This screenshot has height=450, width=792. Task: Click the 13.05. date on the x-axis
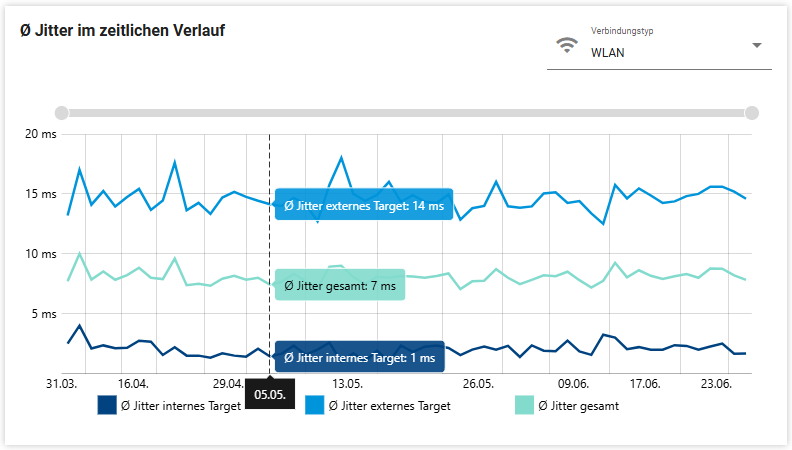347,384
